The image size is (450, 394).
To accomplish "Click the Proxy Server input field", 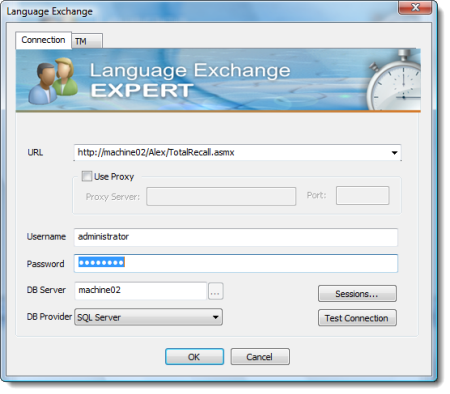I will pos(221,196).
